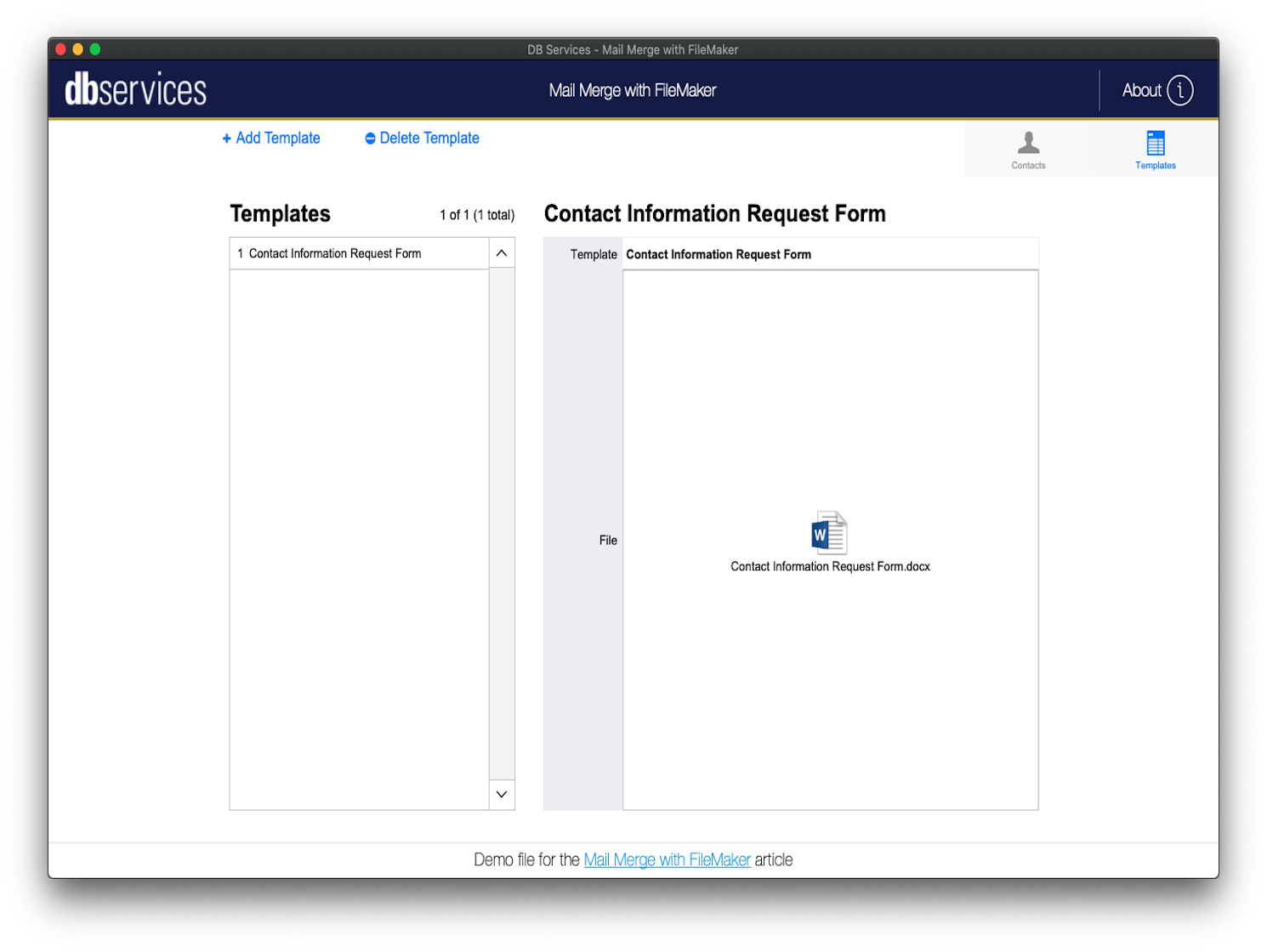The height and width of the screenshot is (952, 1267).
Task: Click the templates list scroll-down arrow
Action: (502, 795)
